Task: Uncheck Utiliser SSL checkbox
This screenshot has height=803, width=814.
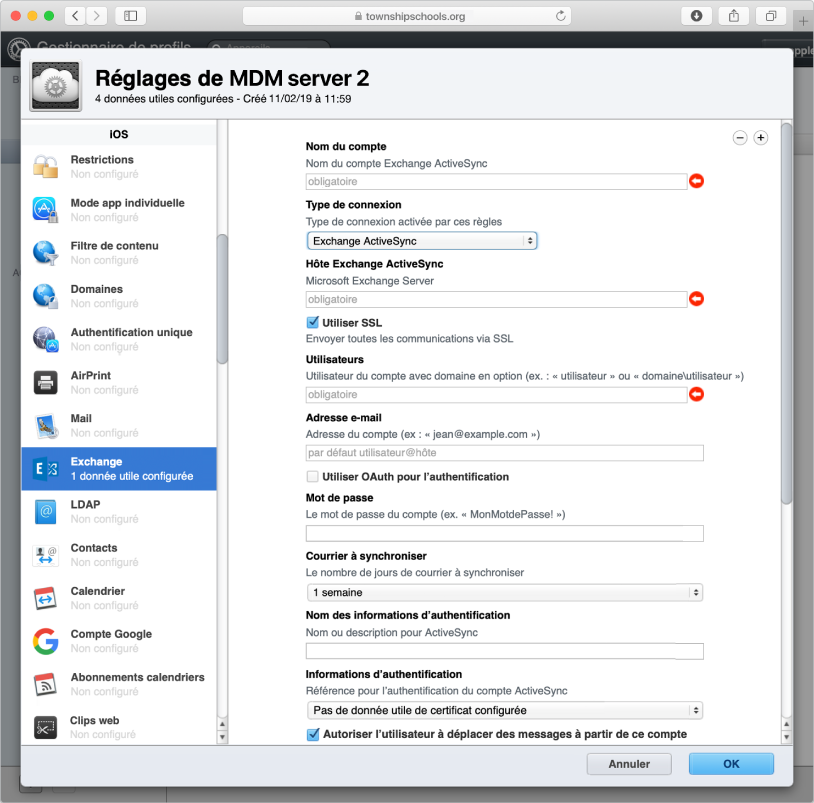Action: coord(313,322)
